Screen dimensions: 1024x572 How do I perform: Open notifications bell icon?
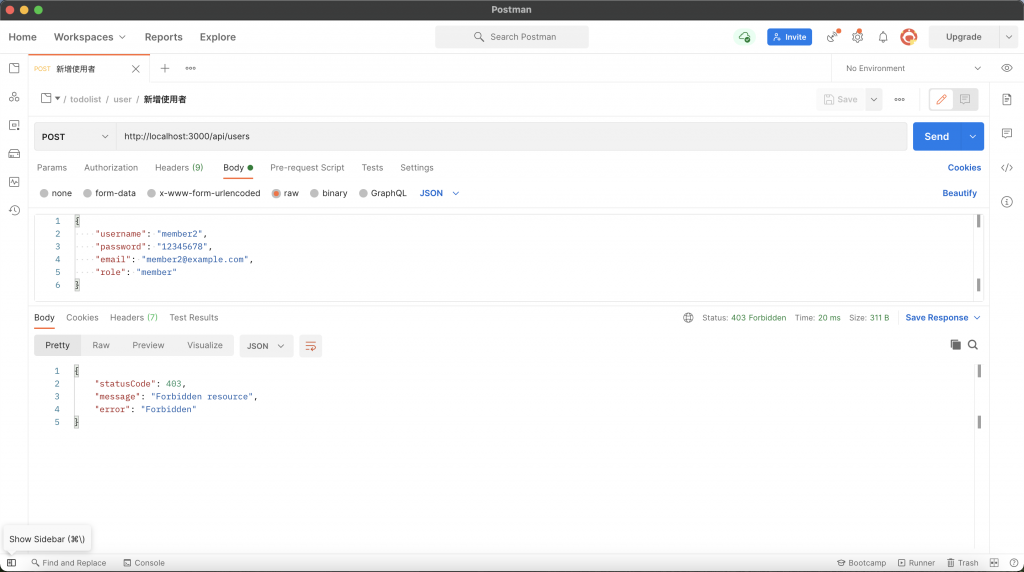(882, 37)
